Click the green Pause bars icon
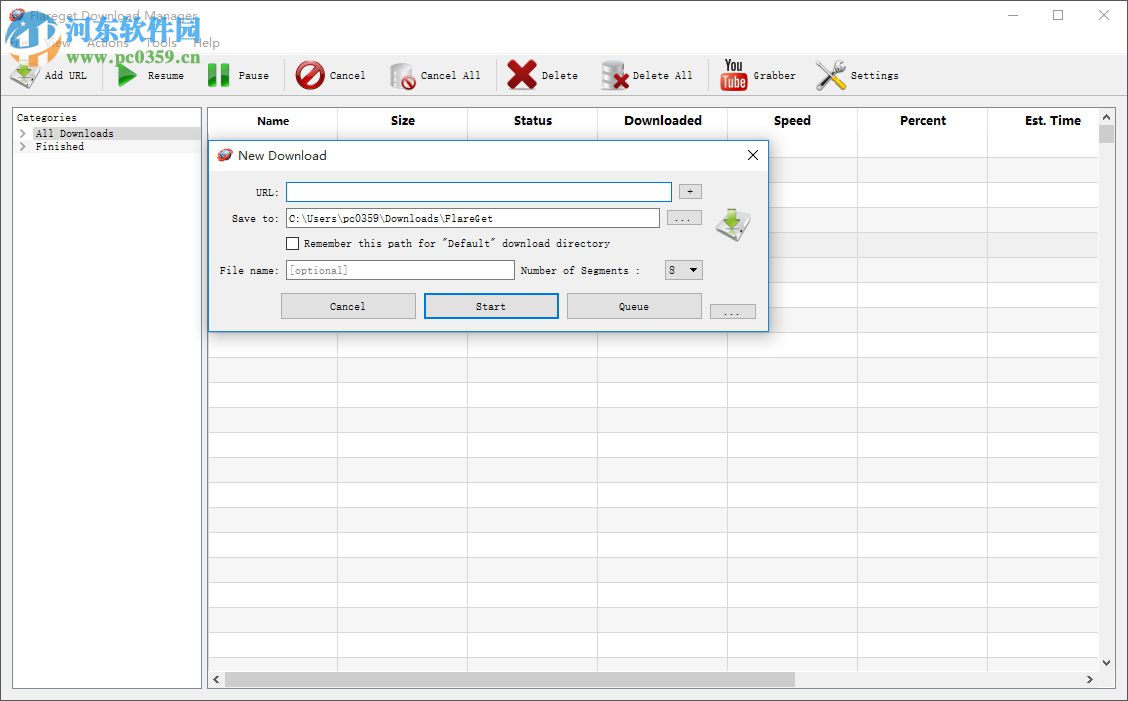 pyautogui.click(x=218, y=75)
